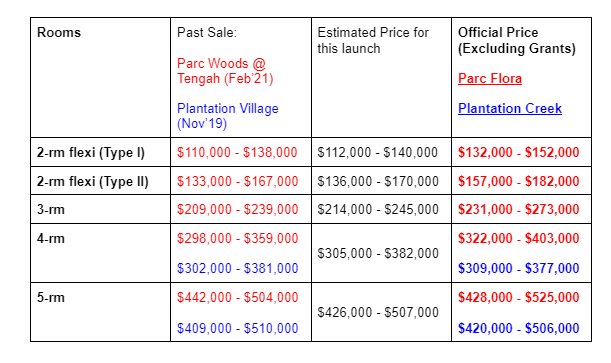Click the $136,000 - $170,000 estimated price cell
The image size is (611, 363).
(x=378, y=182)
